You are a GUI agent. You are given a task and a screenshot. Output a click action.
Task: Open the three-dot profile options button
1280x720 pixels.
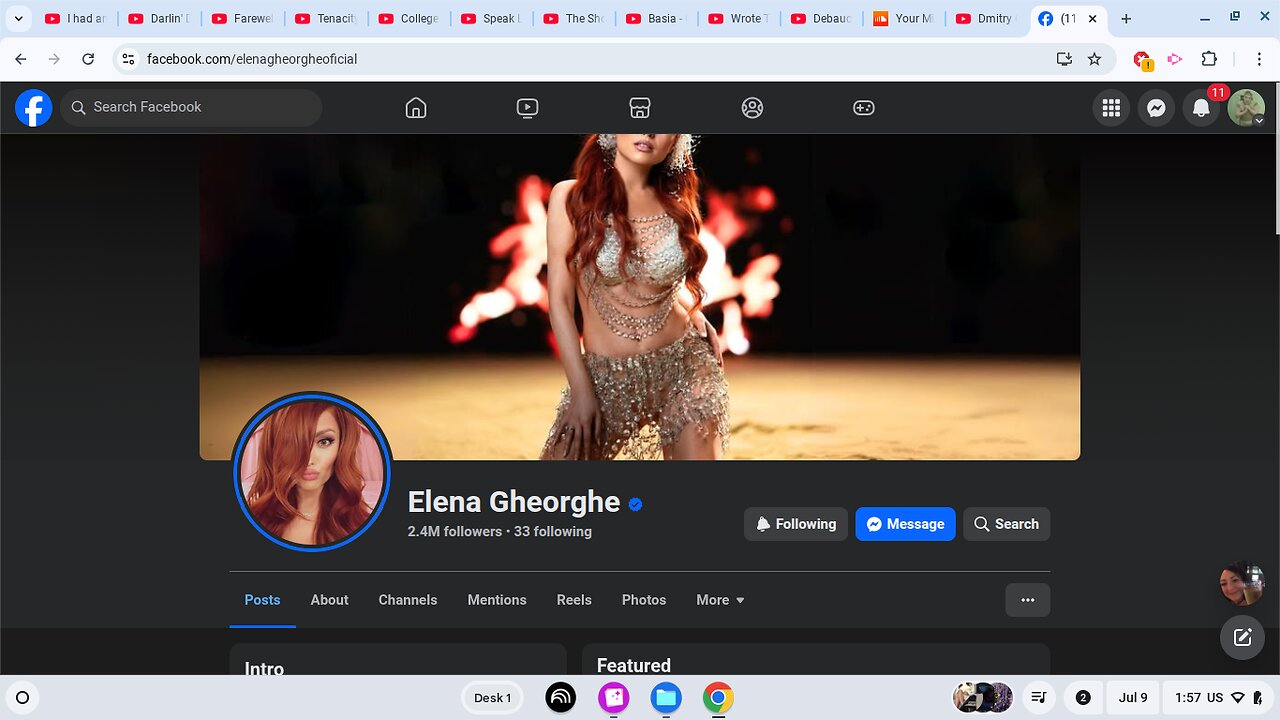(x=1028, y=600)
